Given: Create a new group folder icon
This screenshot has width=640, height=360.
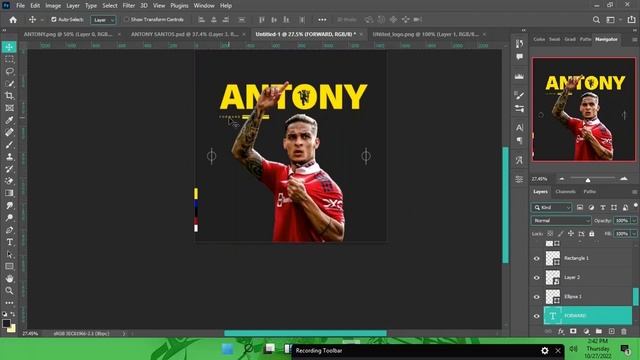Looking at the screenshot, I should click(599, 331).
